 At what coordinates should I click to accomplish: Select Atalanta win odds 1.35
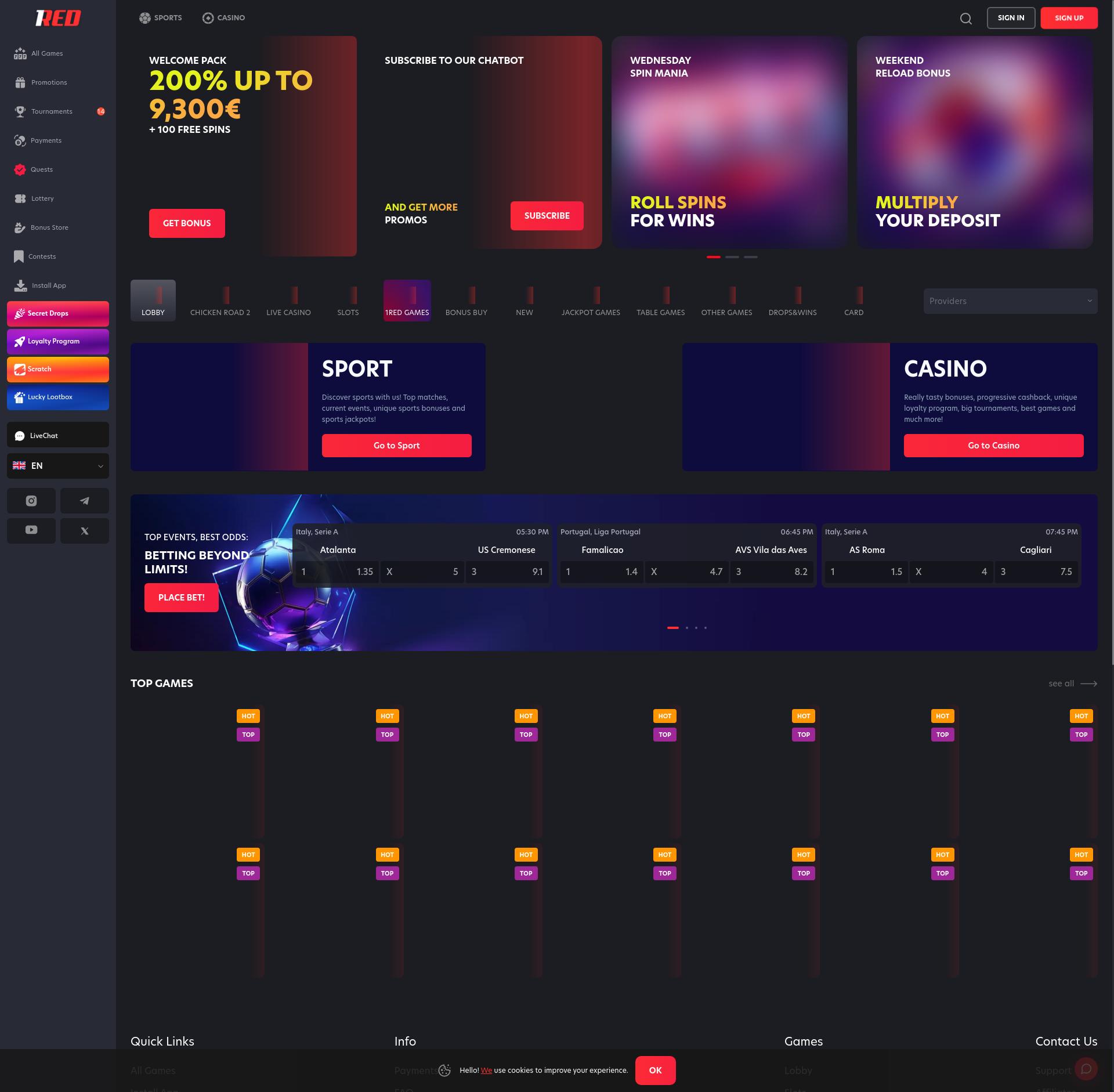coord(337,572)
